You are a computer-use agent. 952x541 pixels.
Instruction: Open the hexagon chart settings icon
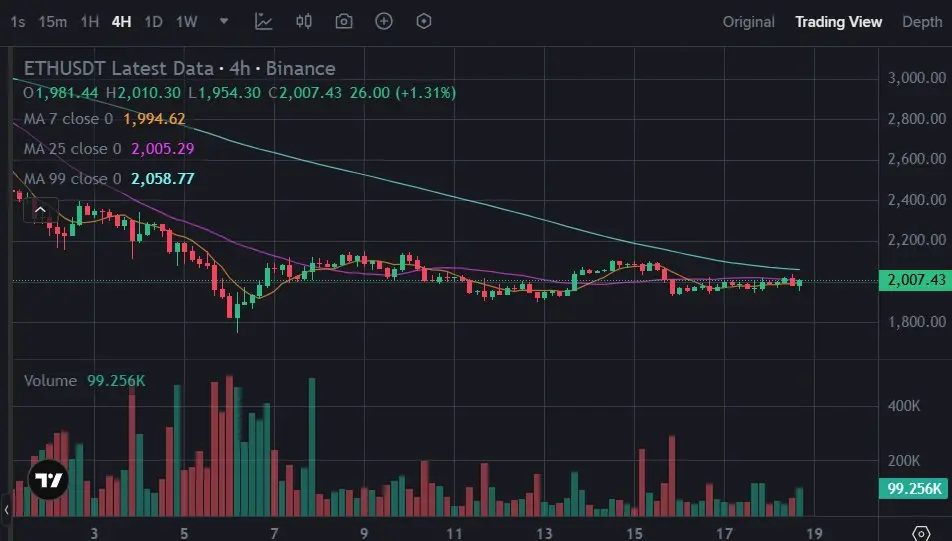click(x=424, y=22)
